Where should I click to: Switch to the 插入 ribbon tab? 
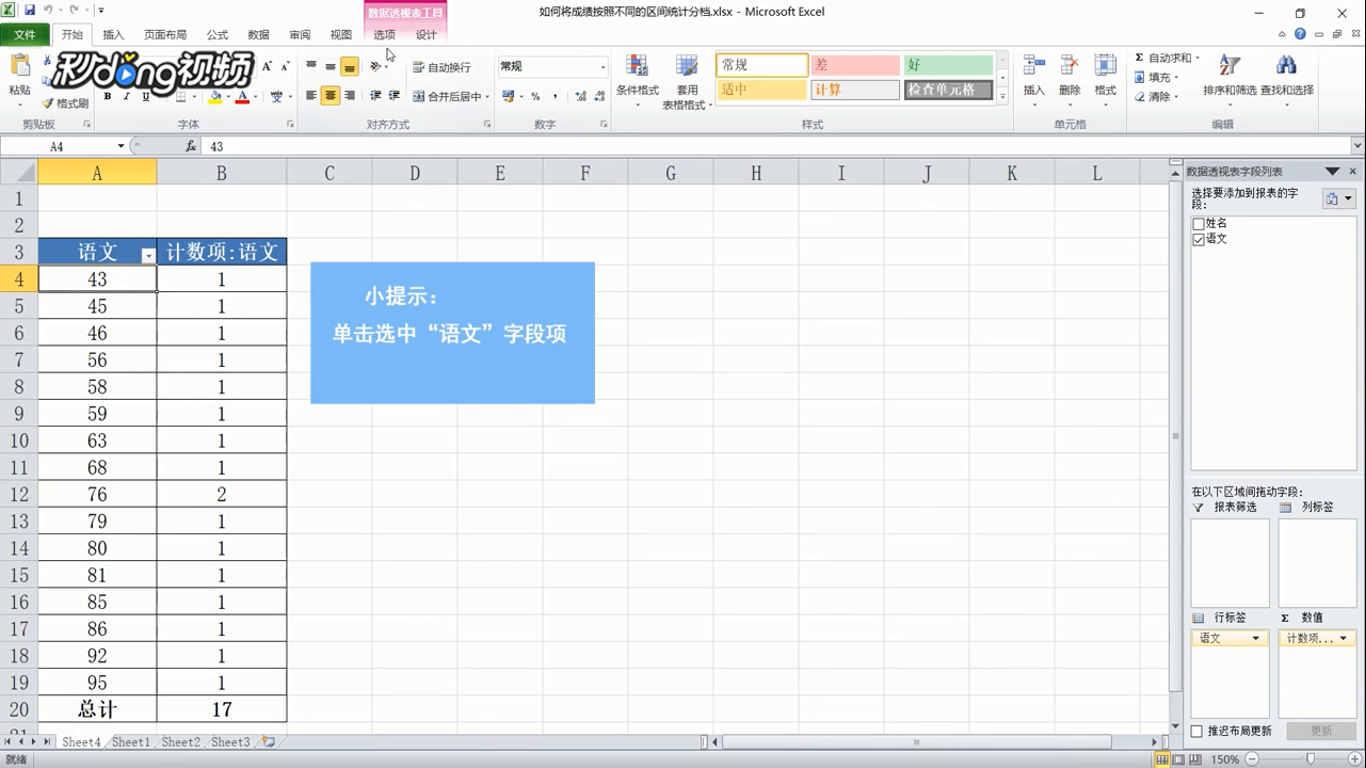point(114,35)
